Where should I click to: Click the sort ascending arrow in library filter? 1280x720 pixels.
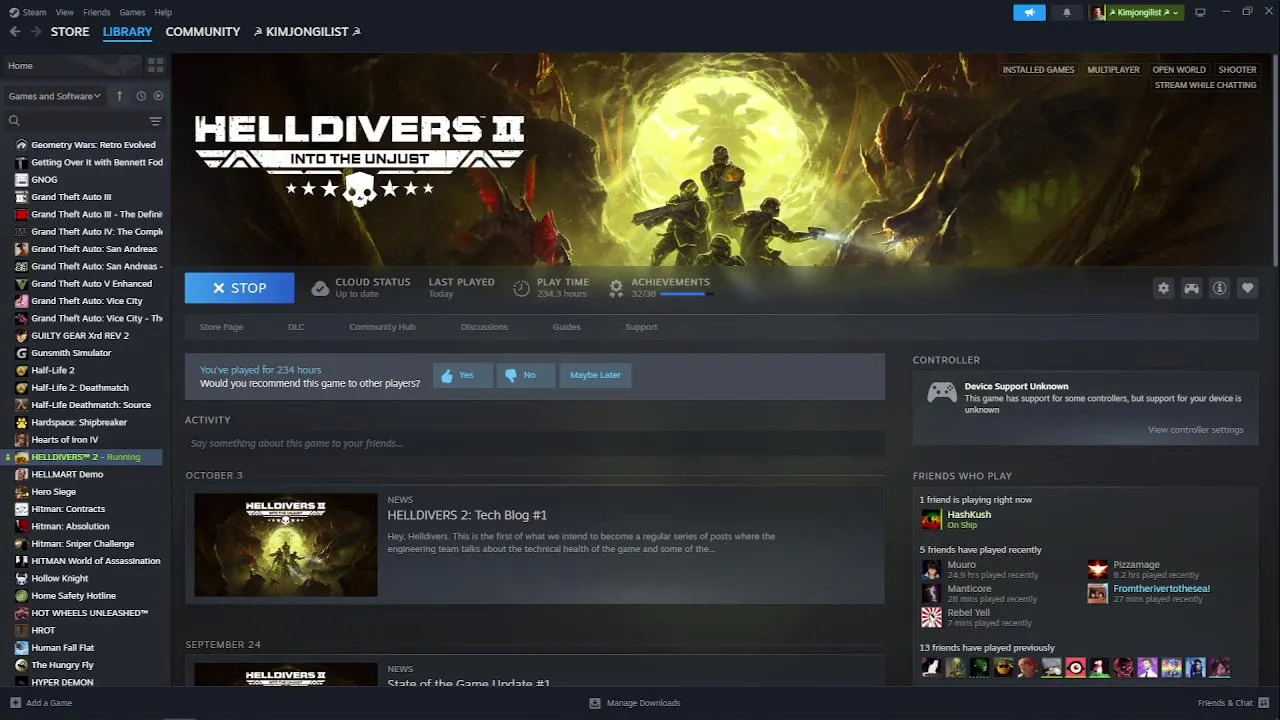(x=119, y=96)
